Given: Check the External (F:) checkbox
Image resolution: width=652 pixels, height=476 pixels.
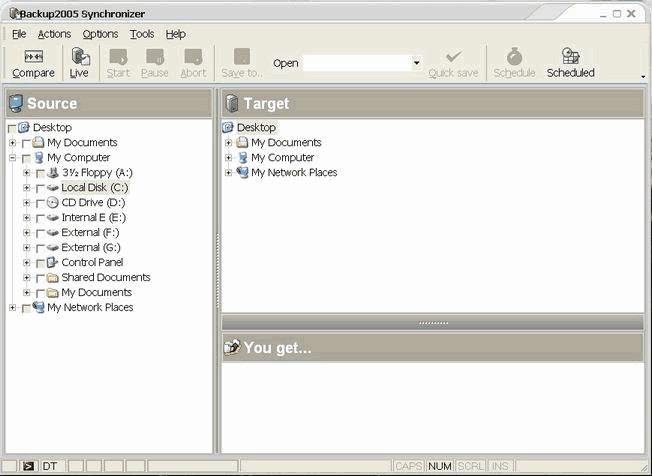Looking at the screenshot, I should (x=40, y=233).
